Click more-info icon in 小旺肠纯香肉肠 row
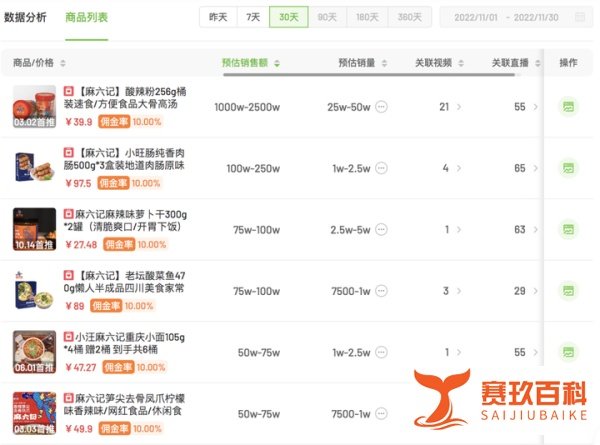 [x=381, y=168]
